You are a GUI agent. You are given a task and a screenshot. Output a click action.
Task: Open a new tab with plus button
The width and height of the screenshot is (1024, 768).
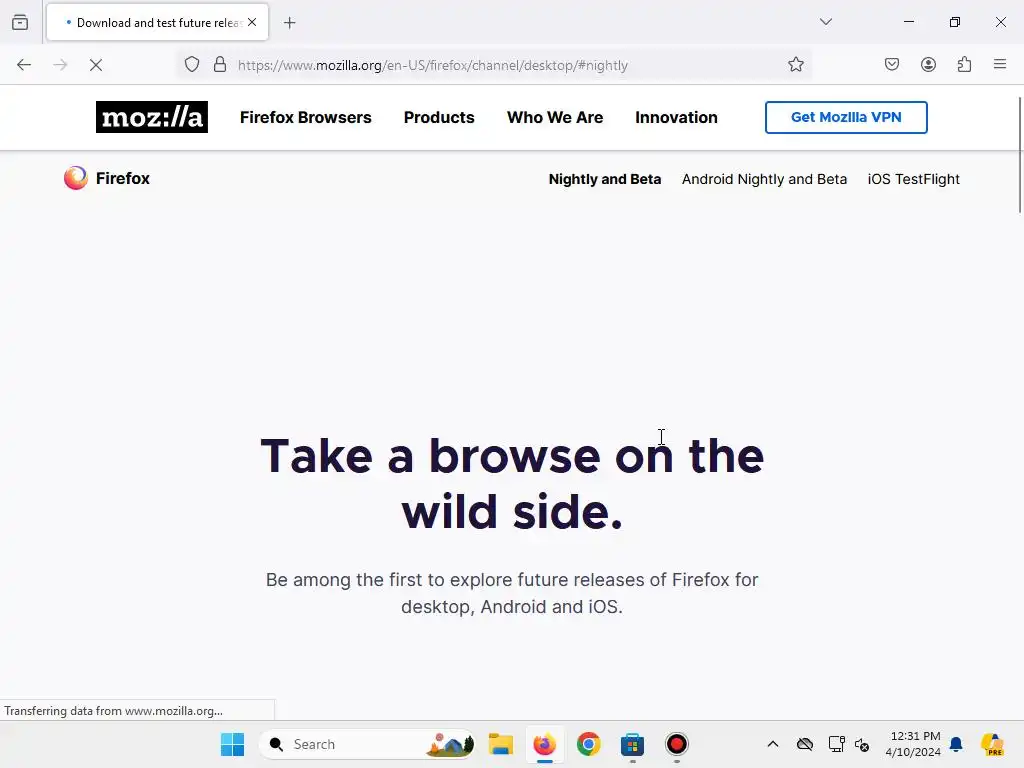(290, 23)
